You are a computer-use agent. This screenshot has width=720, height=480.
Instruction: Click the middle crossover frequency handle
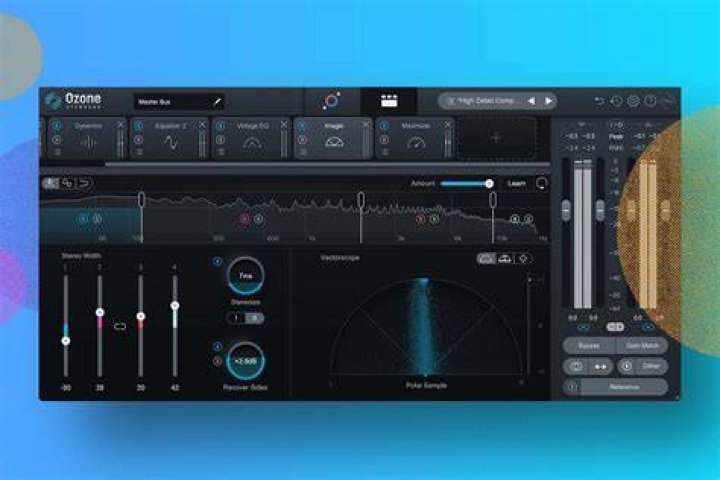click(361, 200)
